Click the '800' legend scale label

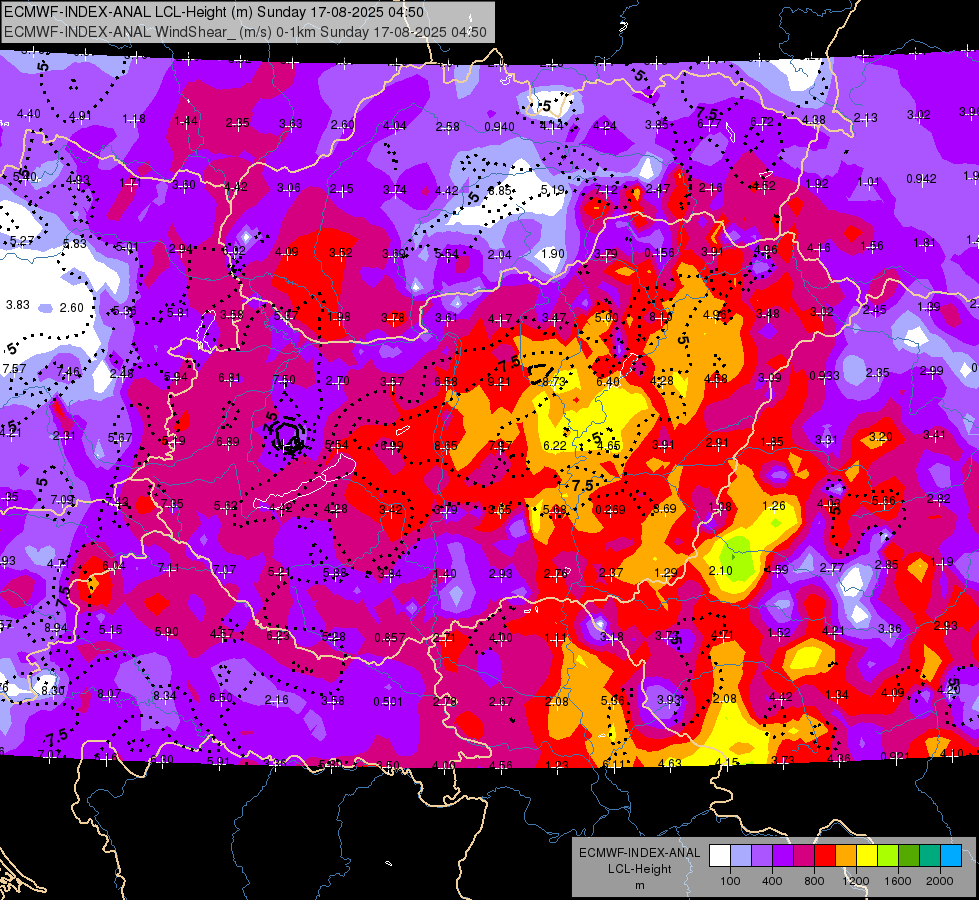coord(814,881)
